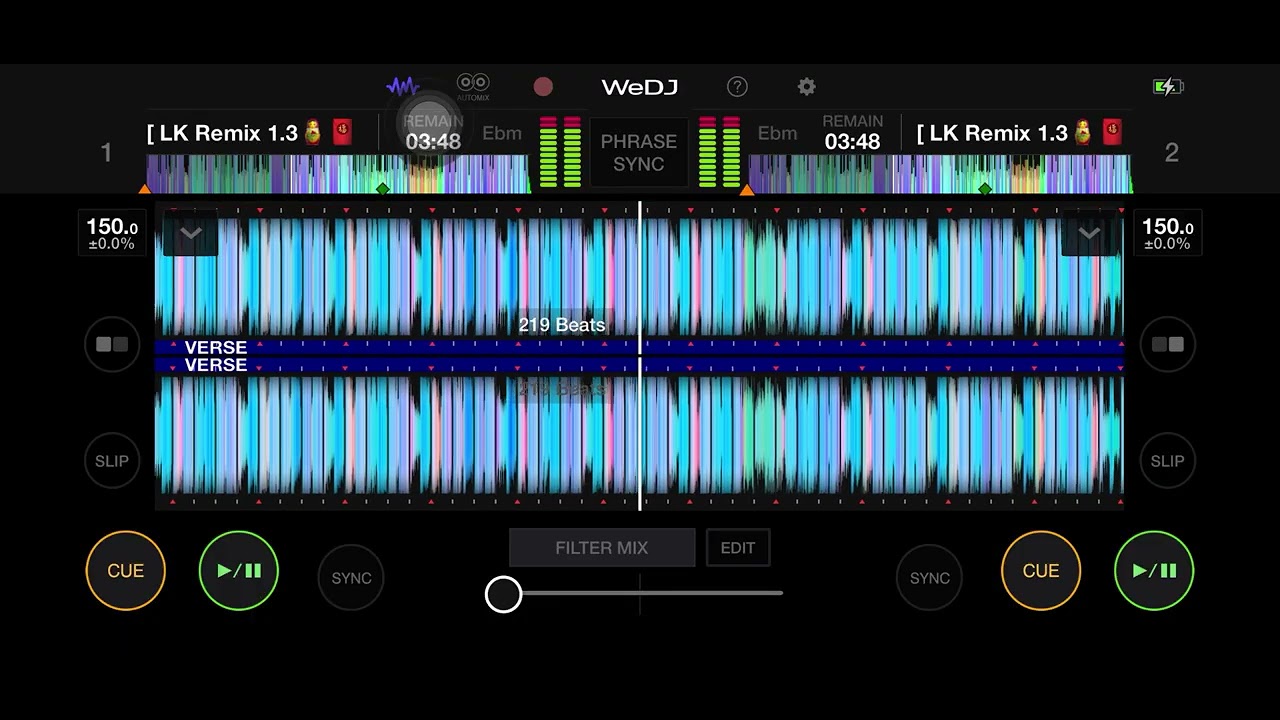Toggle deck 1 remain time display 03:48
Image resolution: width=1280 pixels, height=720 pixels.
433,132
